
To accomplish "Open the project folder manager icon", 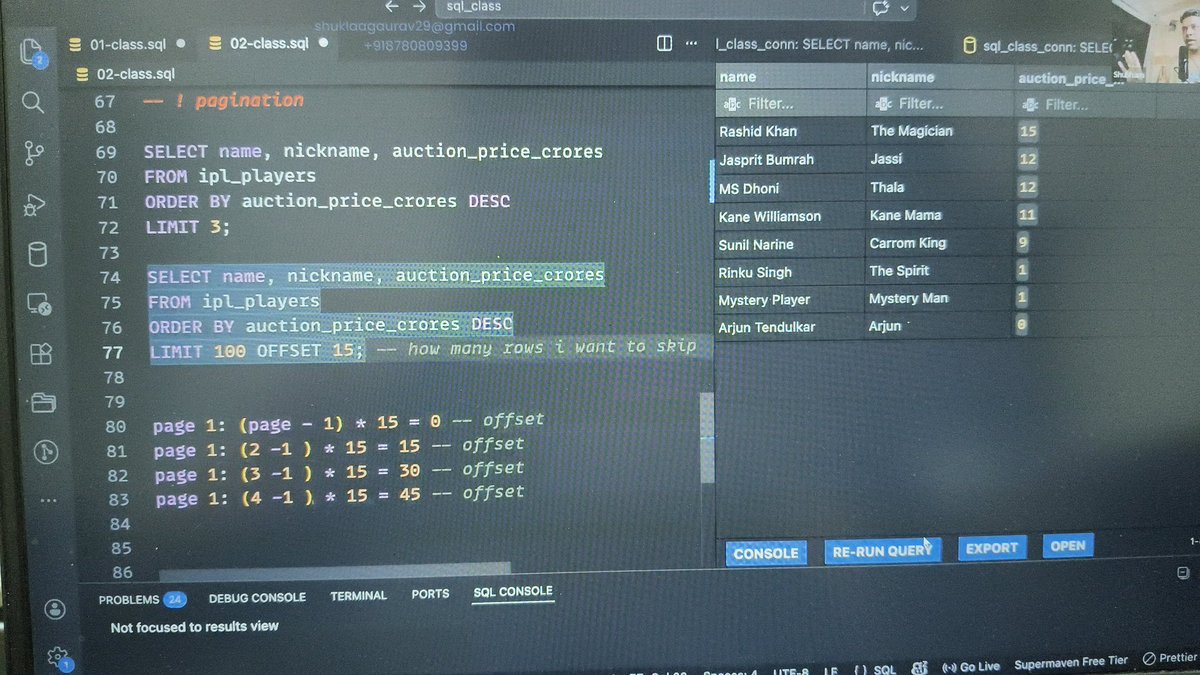I will pos(43,403).
